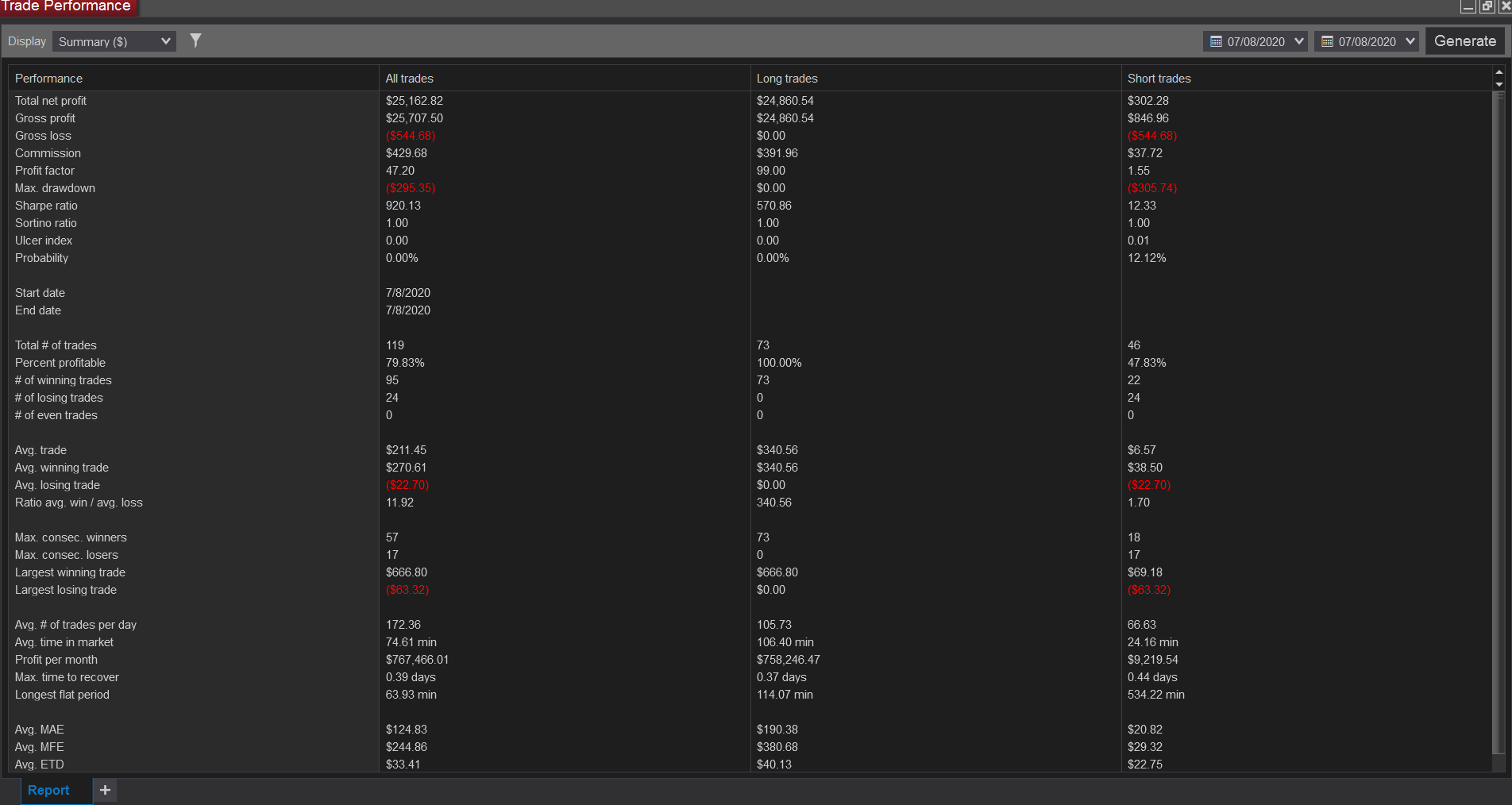
Task: Expand the end date 07/08/2020 dropdown arrow
Action: (x=1410, y=41)
